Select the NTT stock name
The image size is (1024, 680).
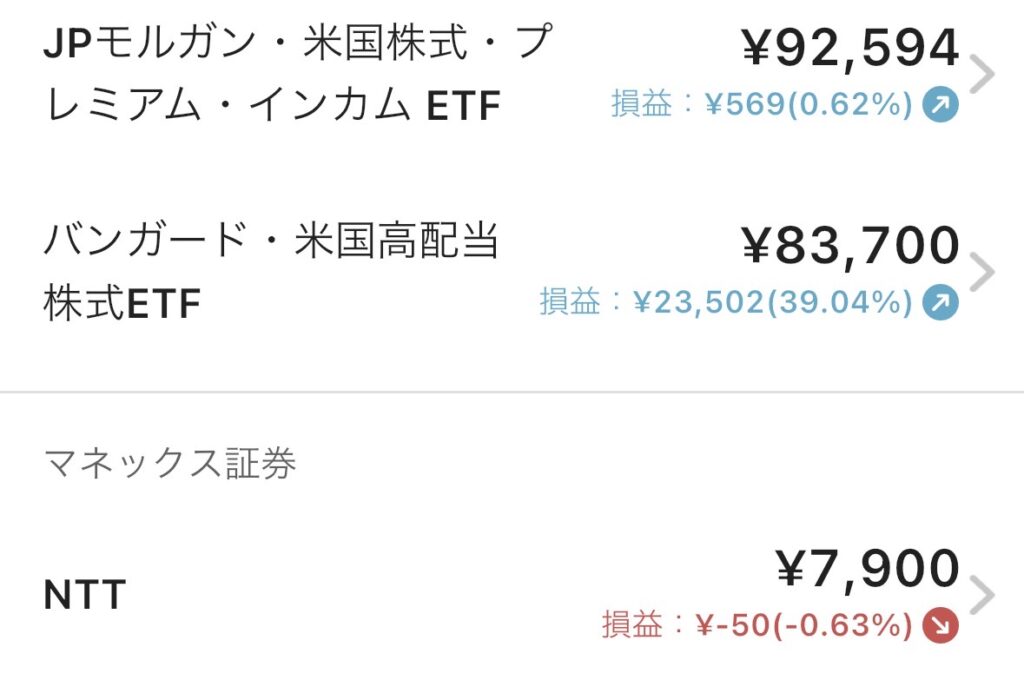pos(85,596)
